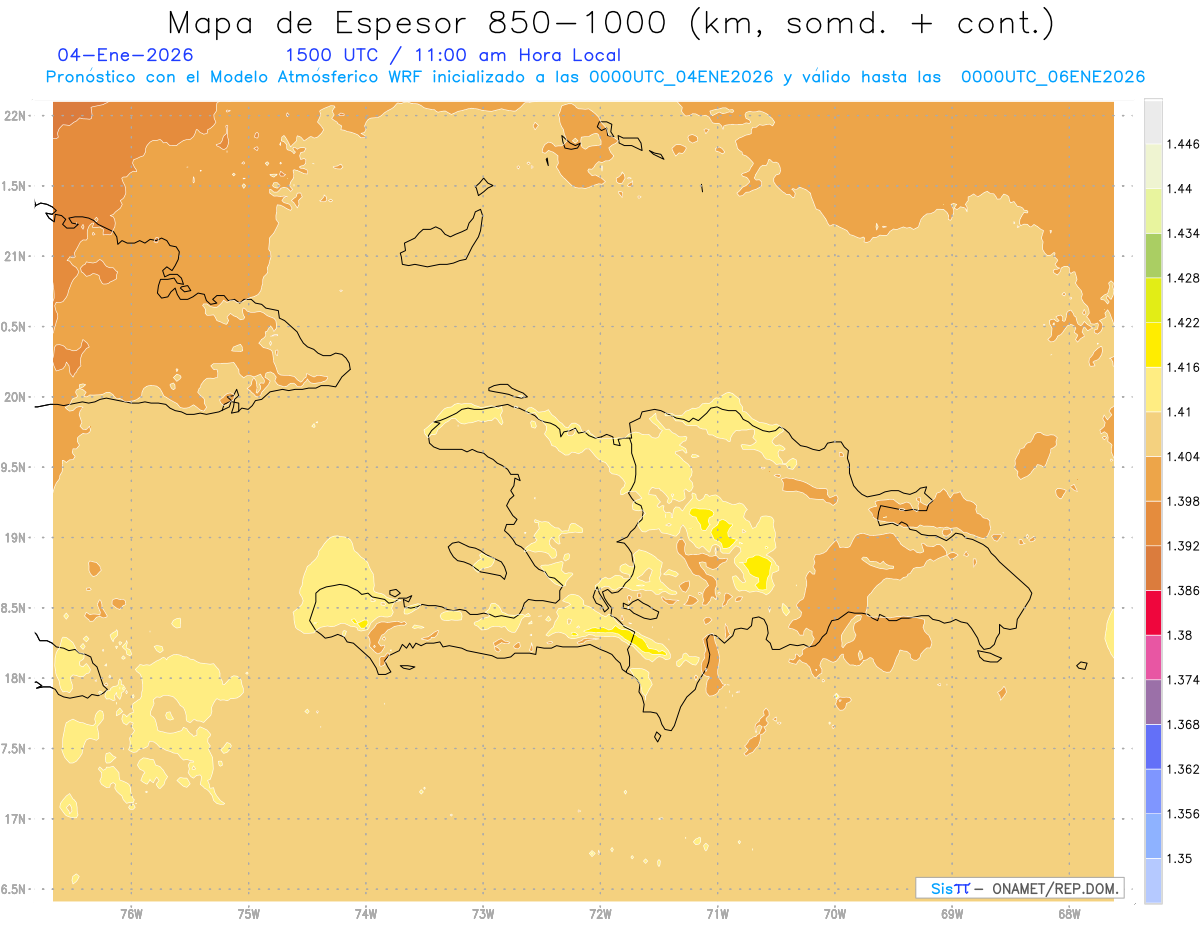Click the 22N latitude axis label

click(15, 116)
